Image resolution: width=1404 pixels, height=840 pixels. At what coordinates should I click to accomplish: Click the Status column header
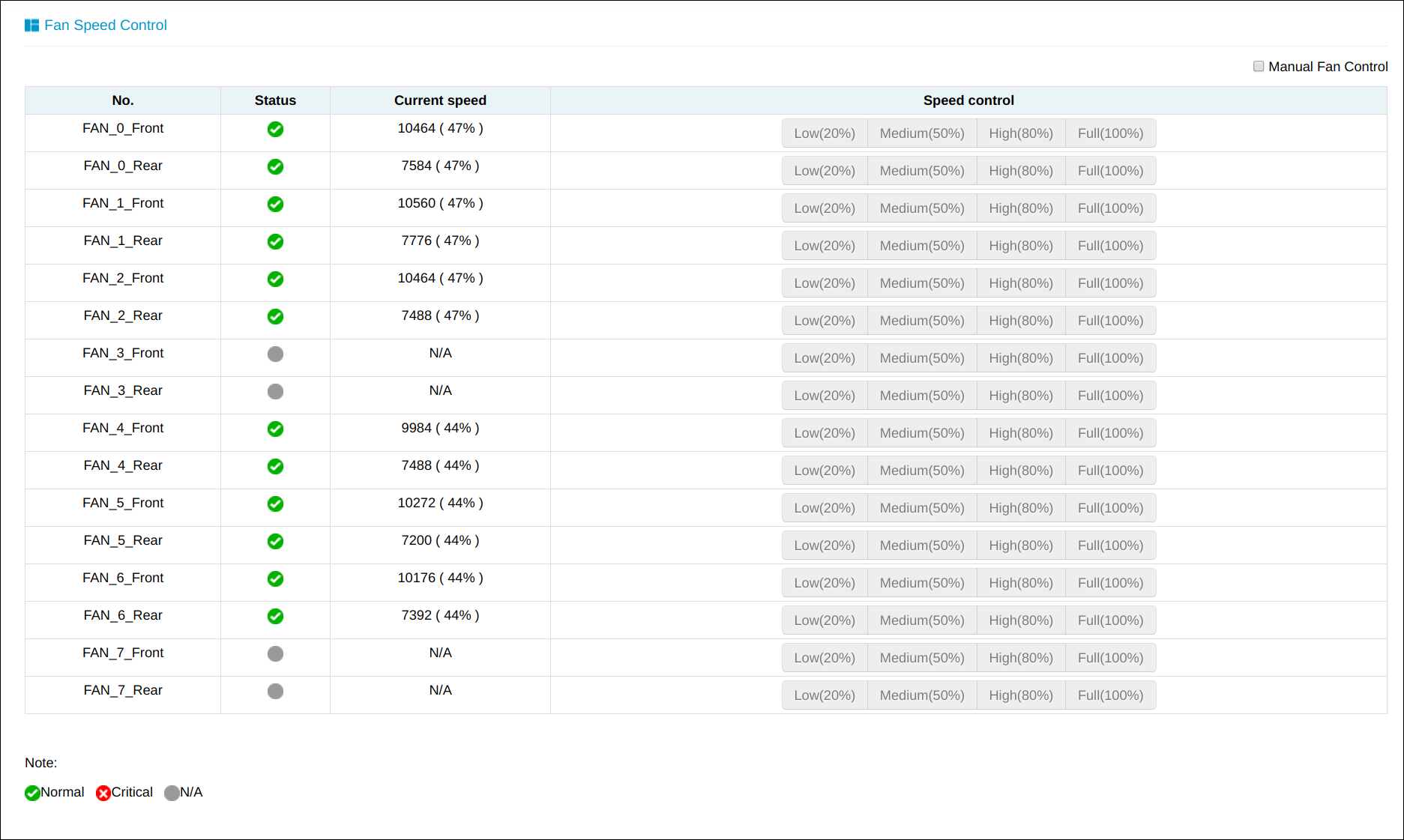[275, 100]
